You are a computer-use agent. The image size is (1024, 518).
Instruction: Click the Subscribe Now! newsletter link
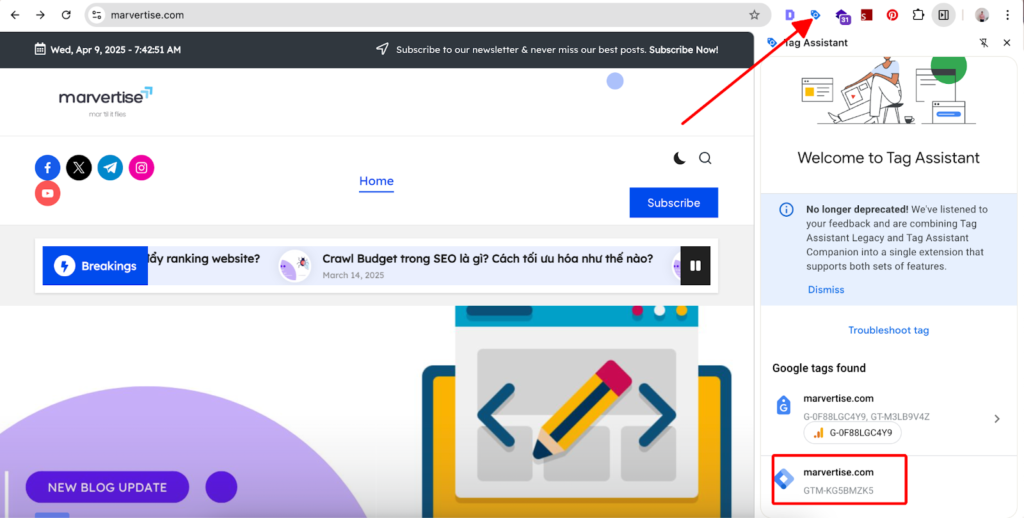pyautogui.click(x=683, y=50)
